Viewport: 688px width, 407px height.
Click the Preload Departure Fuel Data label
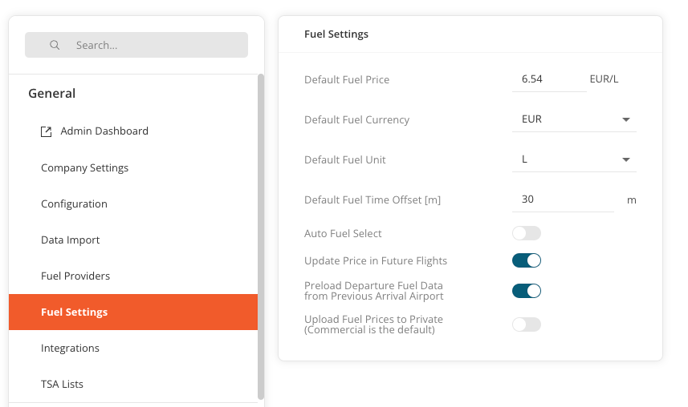coord(374,291)
